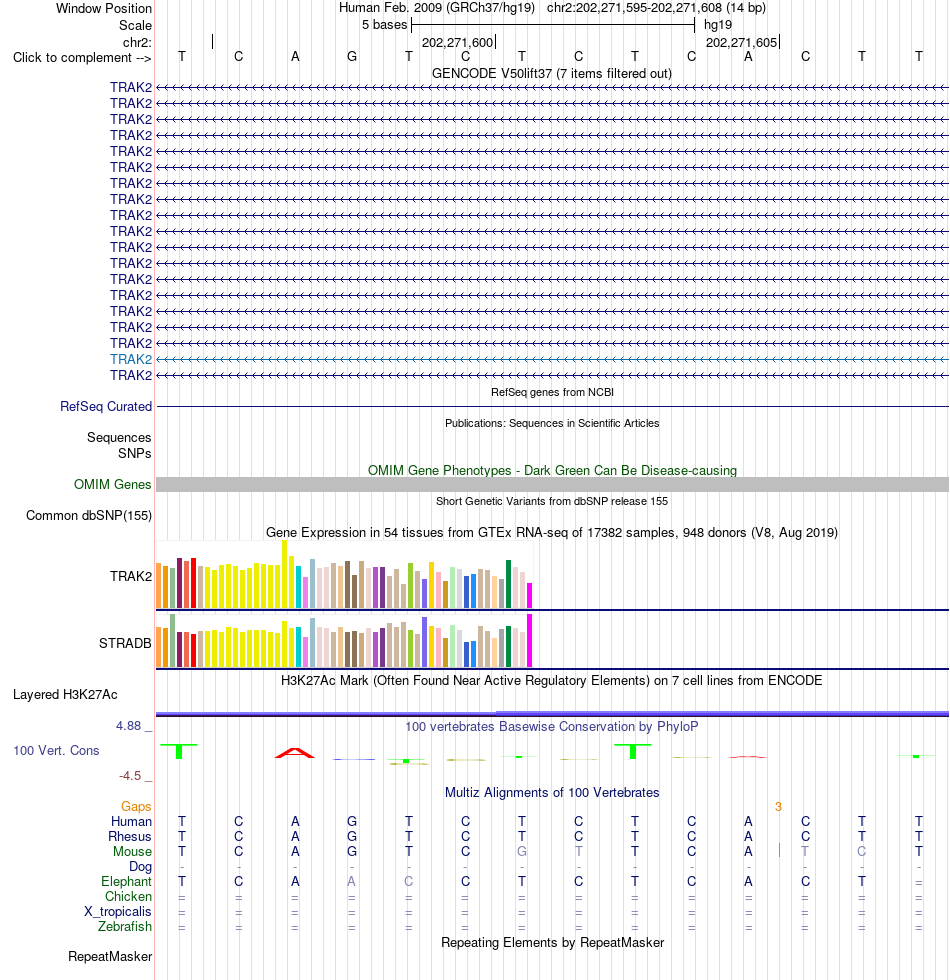Click the Layered H3K27Ac label
Screen dimensions: 950x980
65,695
